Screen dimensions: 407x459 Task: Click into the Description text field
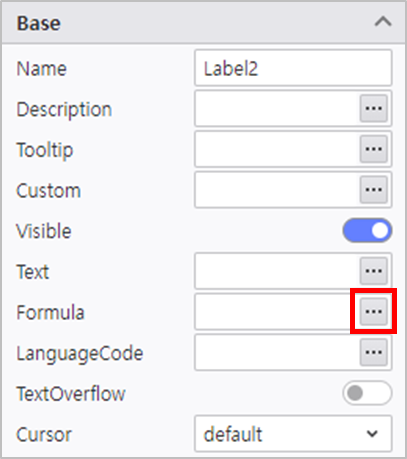click(277, 108)
